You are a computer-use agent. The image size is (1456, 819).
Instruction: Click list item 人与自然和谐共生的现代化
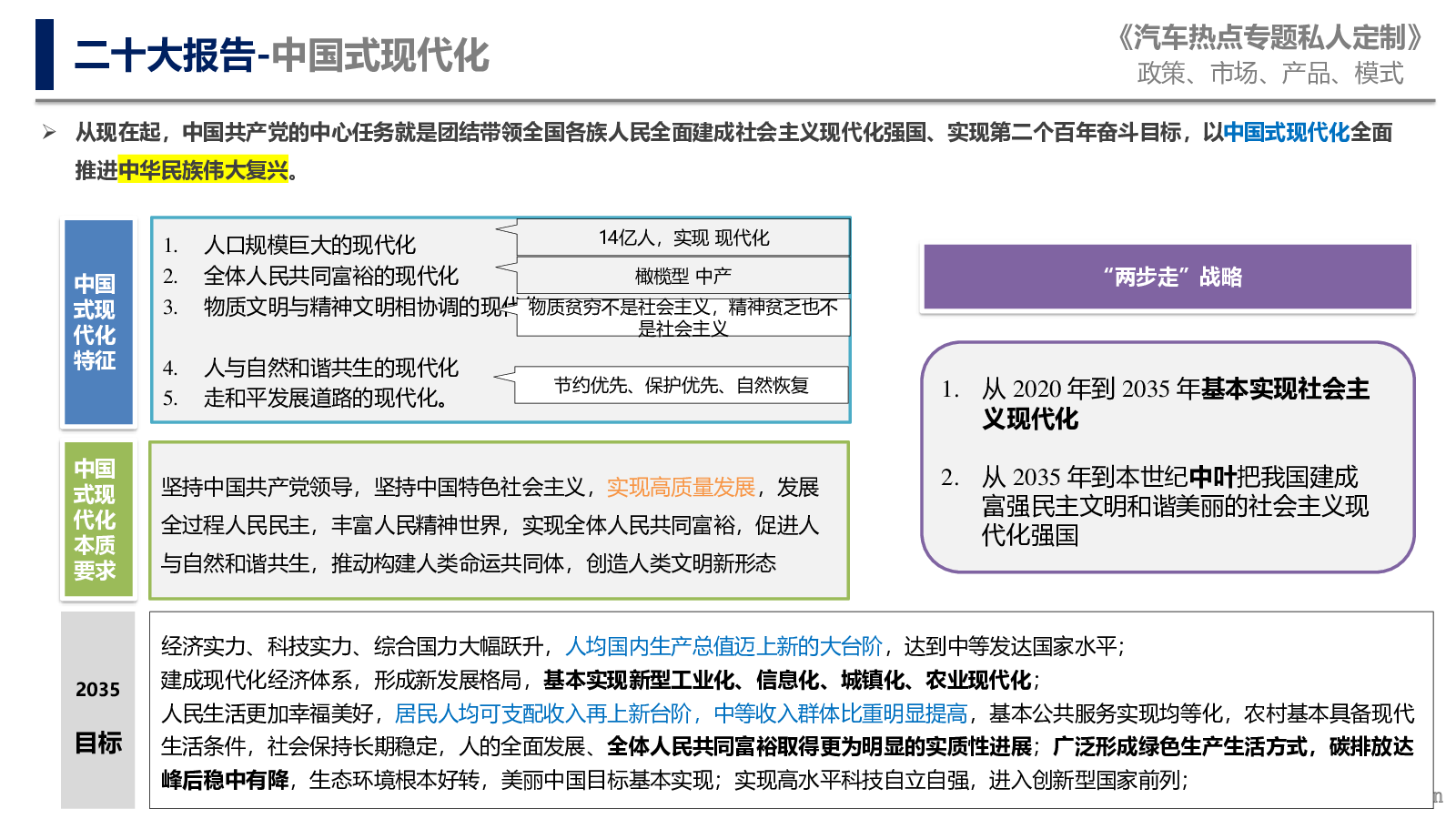click(x=331, y=368)
